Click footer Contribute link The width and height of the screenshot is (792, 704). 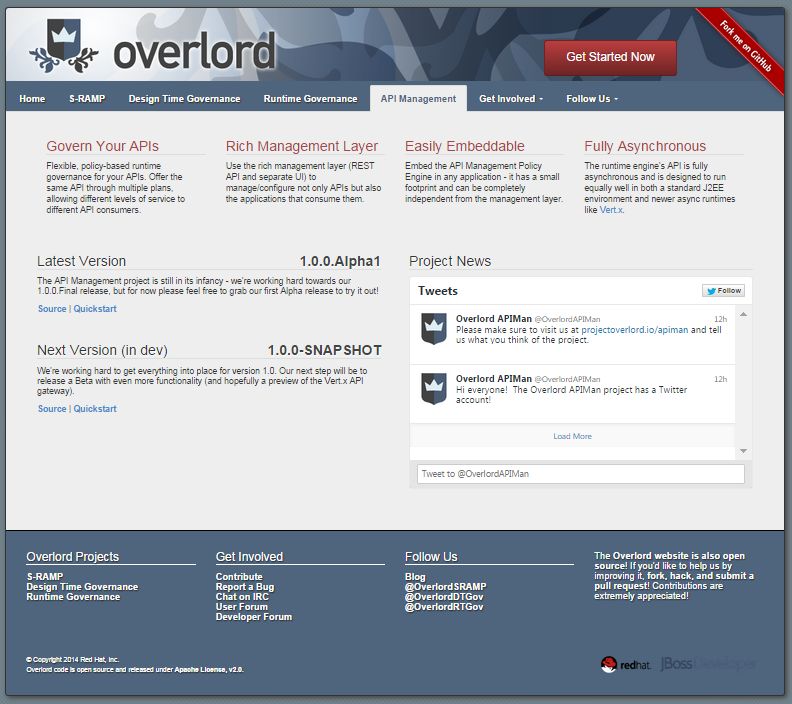tap(239, 577)
